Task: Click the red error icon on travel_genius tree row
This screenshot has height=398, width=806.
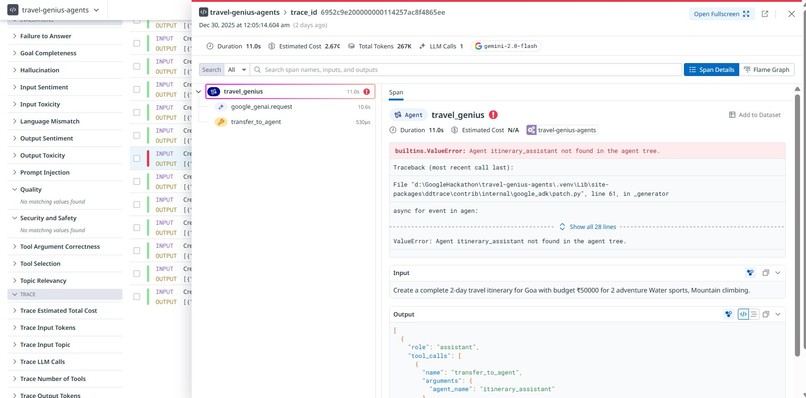Action: click(x=367, y=92)
